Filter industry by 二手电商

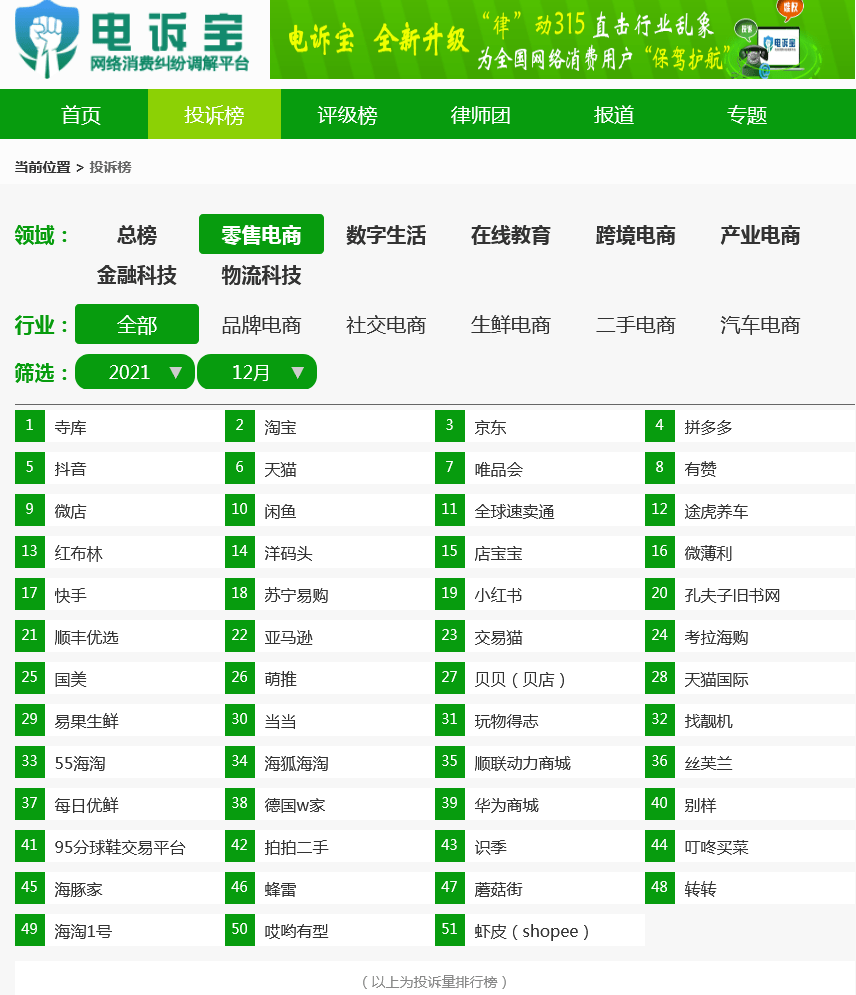coord(635,324)
